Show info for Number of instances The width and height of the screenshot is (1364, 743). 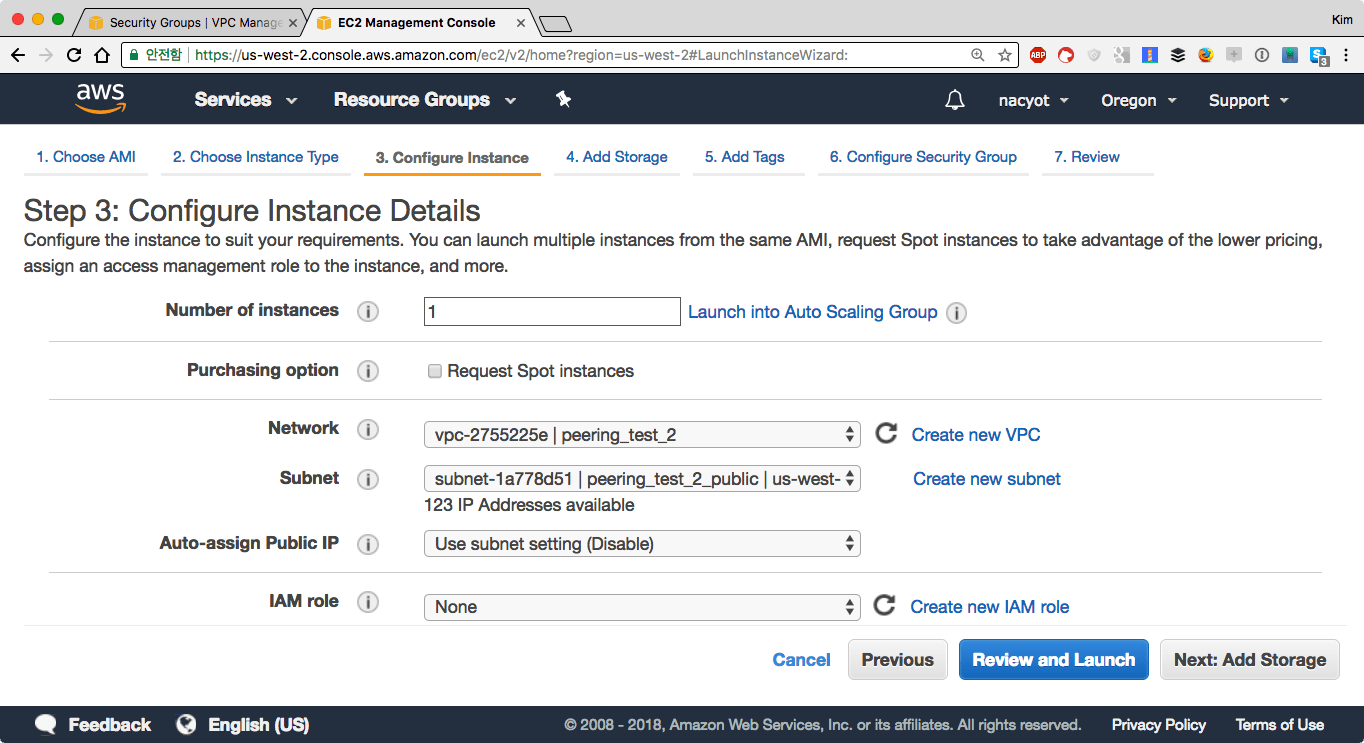[x=368, y=311]
